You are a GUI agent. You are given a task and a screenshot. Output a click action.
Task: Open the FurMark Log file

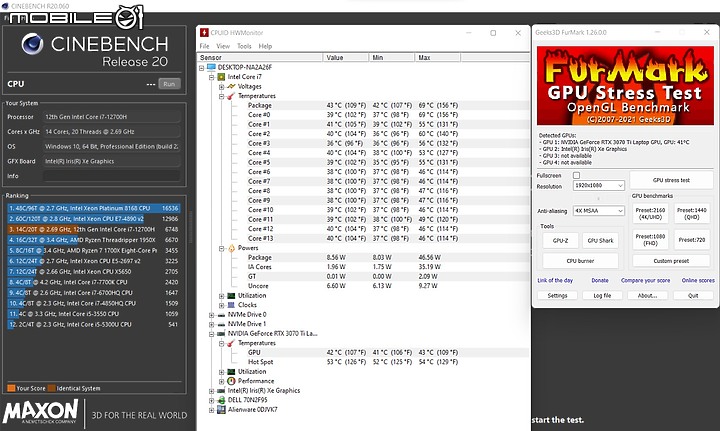click(x=602, y=296)
